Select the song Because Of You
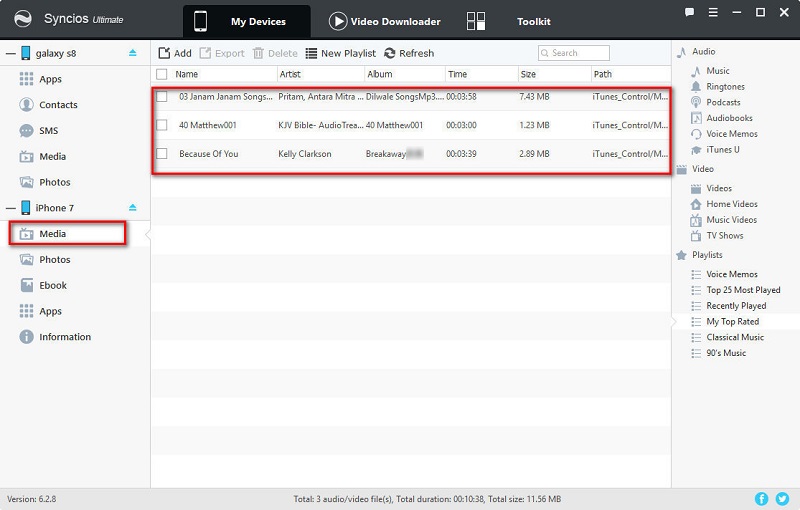Image resolution: width=800 pixels, height=510 pixels. pyautogui.click(x=209, y=154)
